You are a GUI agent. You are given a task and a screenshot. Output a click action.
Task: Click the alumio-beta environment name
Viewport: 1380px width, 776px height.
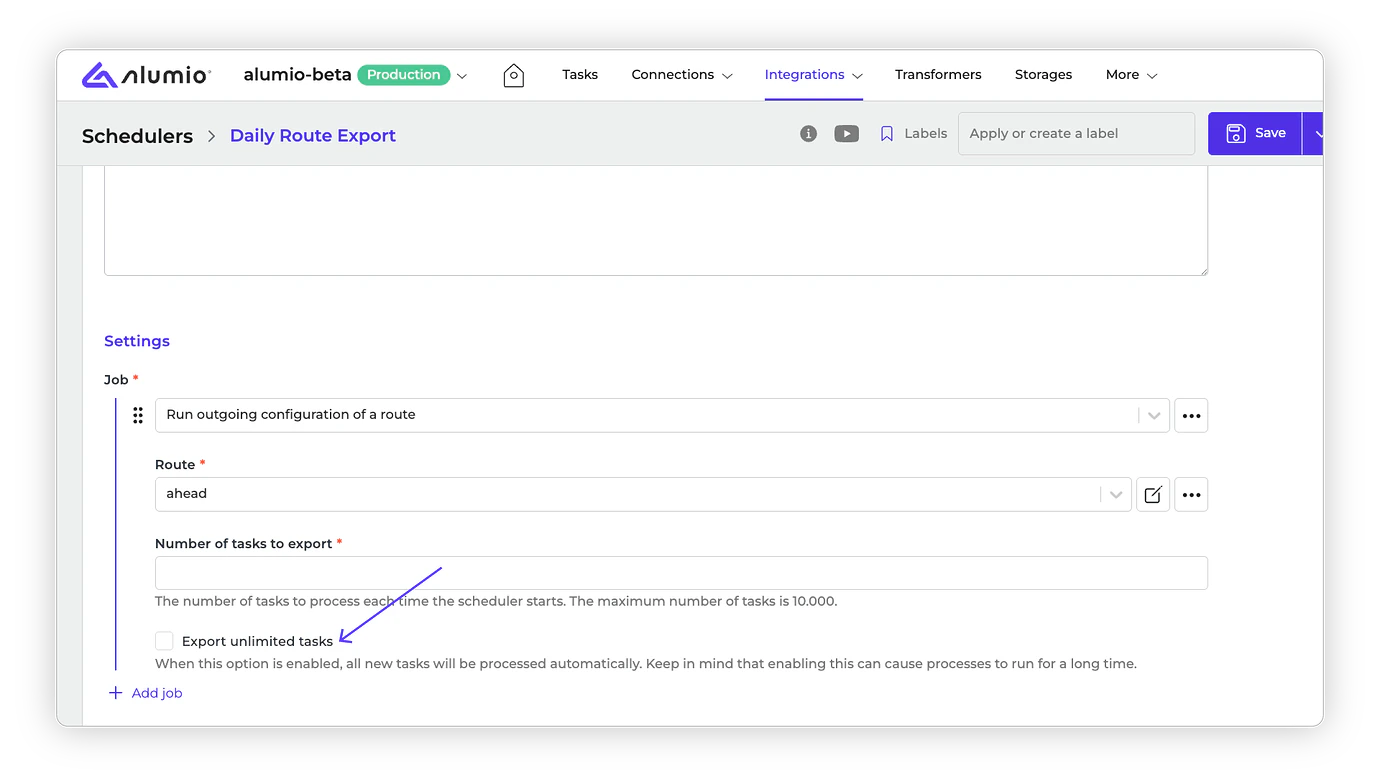coord(297,75)
